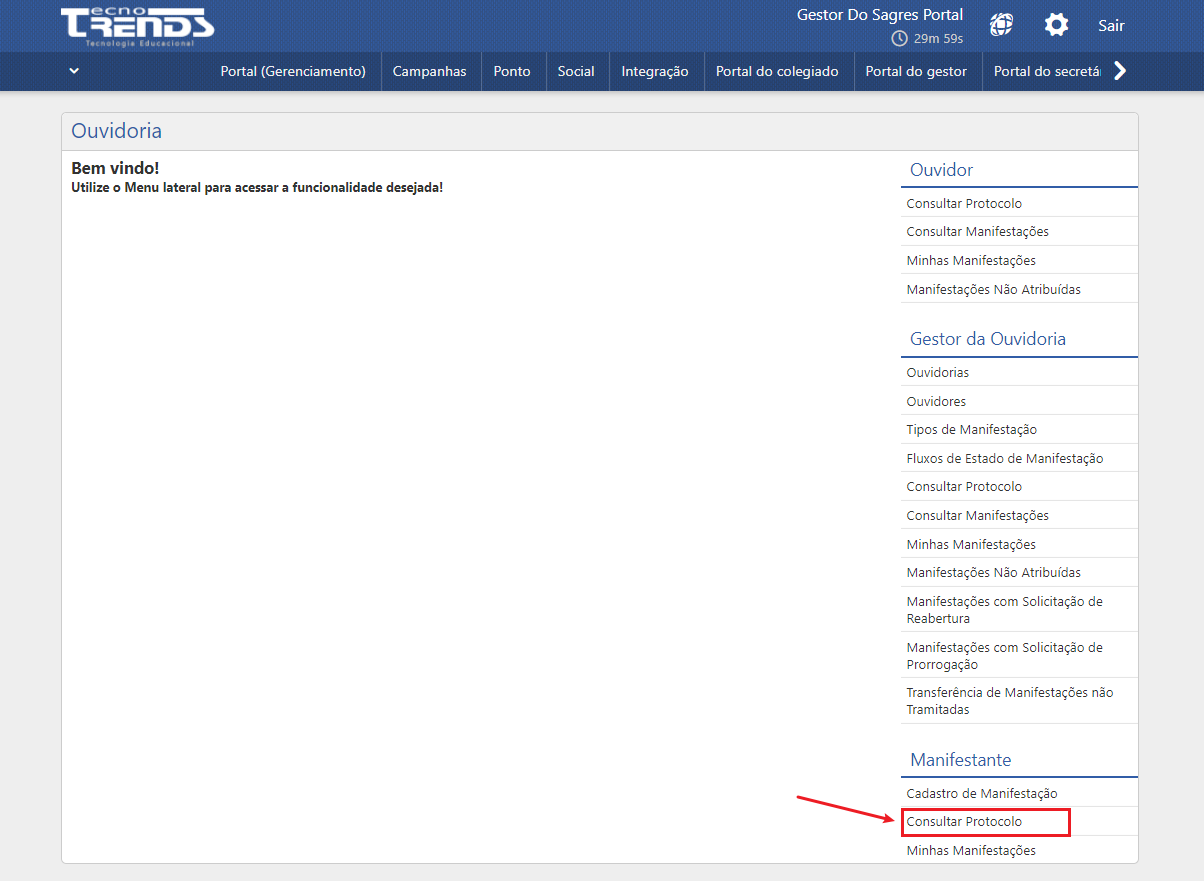Image resolution: width=1204 pixels, height=881 pixels.
Task: Open Portal (Gerenciamento) menu
Action: coord(293,71)
